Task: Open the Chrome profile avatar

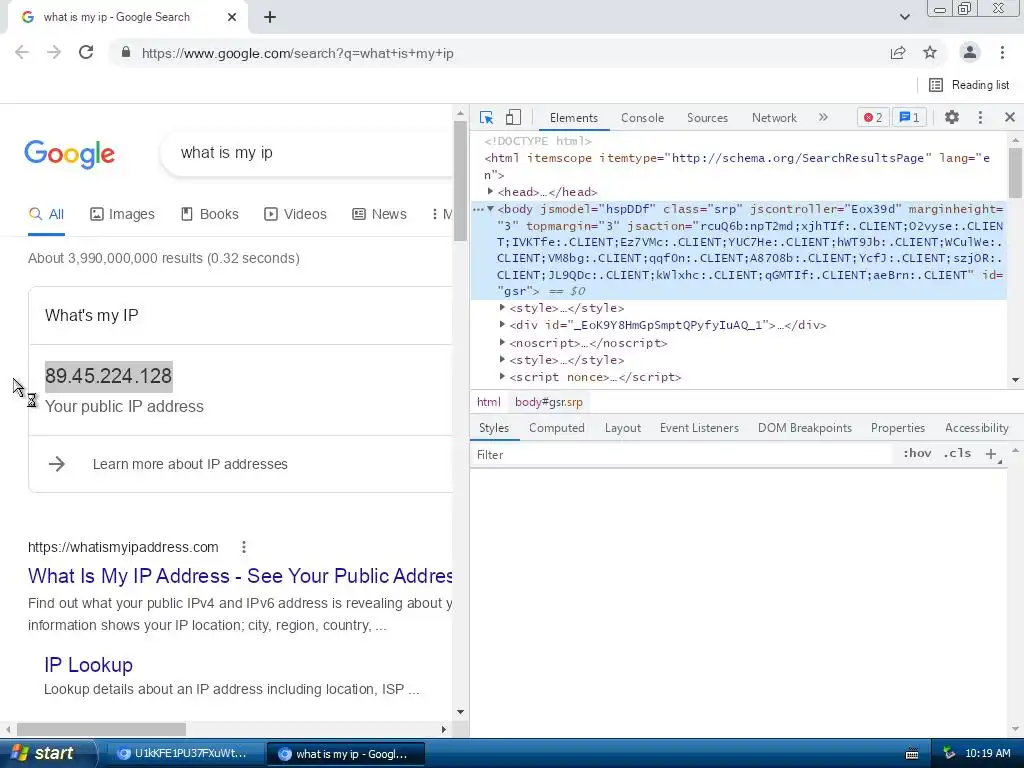Action: tap(970, 52)
